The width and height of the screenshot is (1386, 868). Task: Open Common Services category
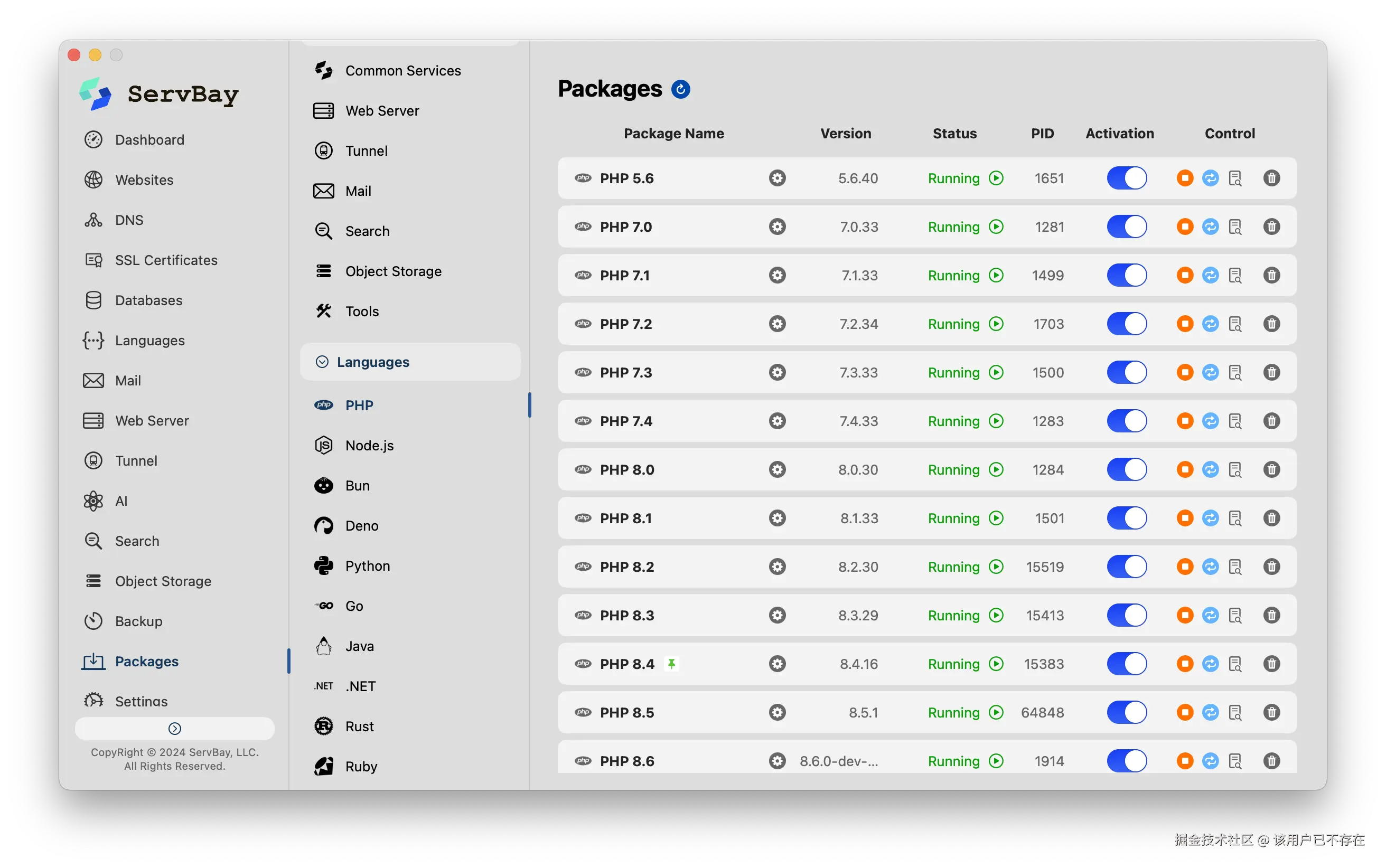(x=402, y=71)
